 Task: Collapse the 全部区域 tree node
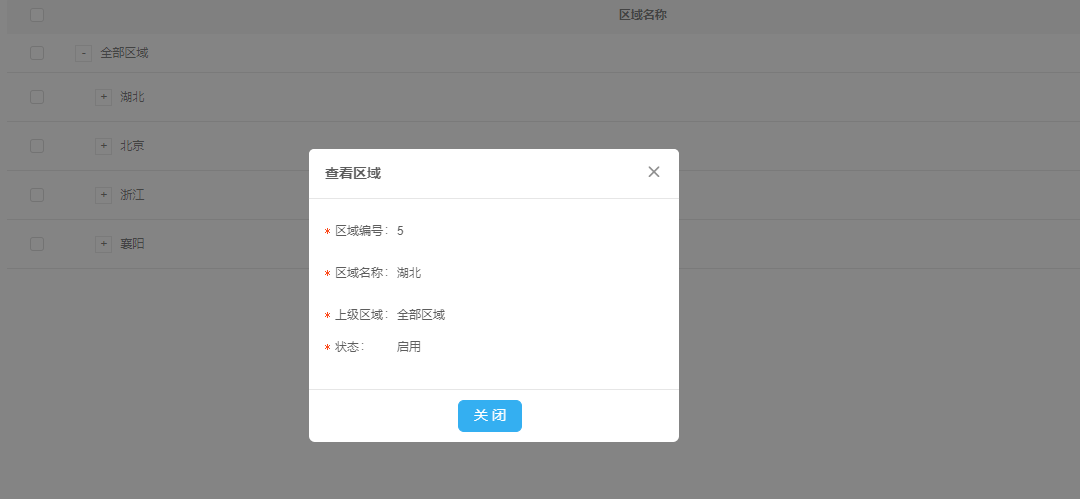click(84, 53)
